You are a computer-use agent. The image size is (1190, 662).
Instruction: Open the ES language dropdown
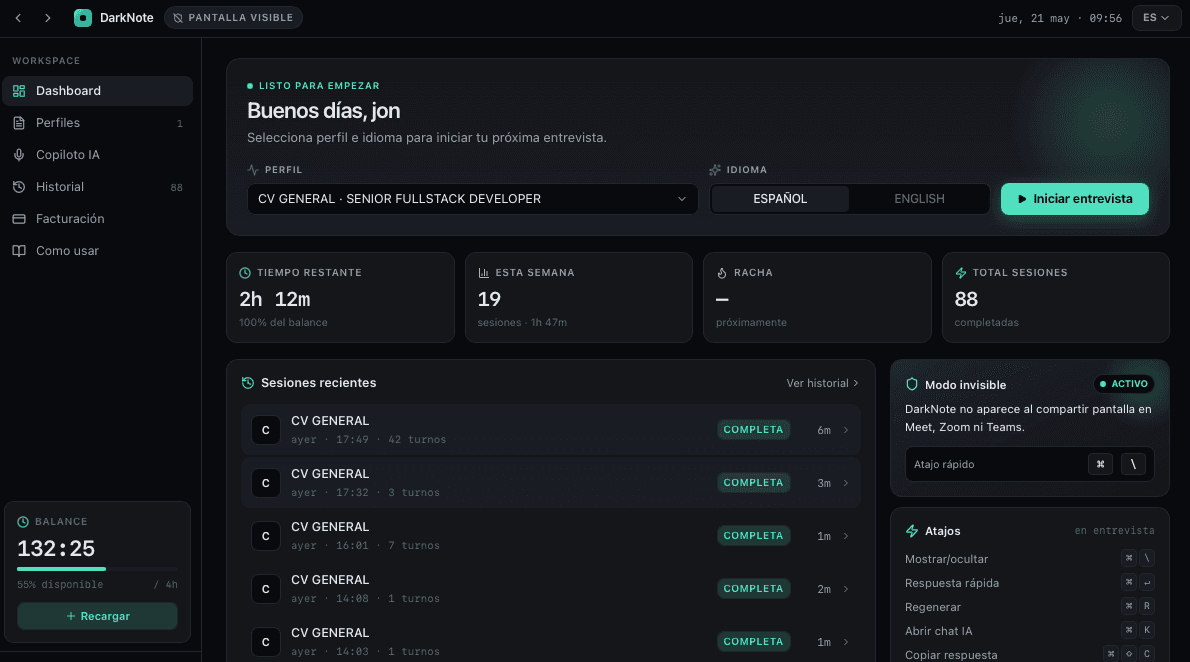point(1156,17)
